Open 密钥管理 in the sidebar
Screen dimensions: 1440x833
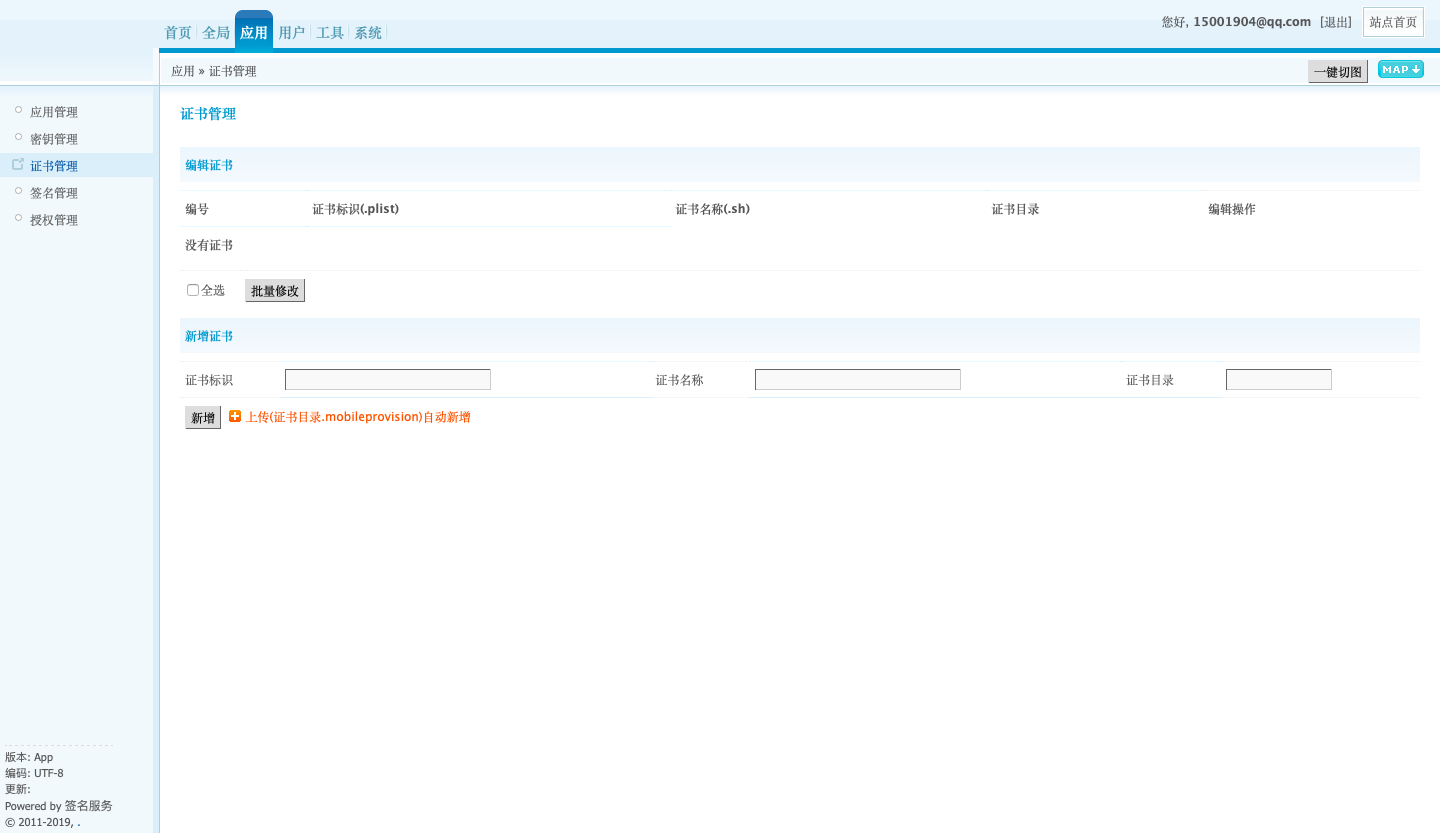click(x=54, y=139)
